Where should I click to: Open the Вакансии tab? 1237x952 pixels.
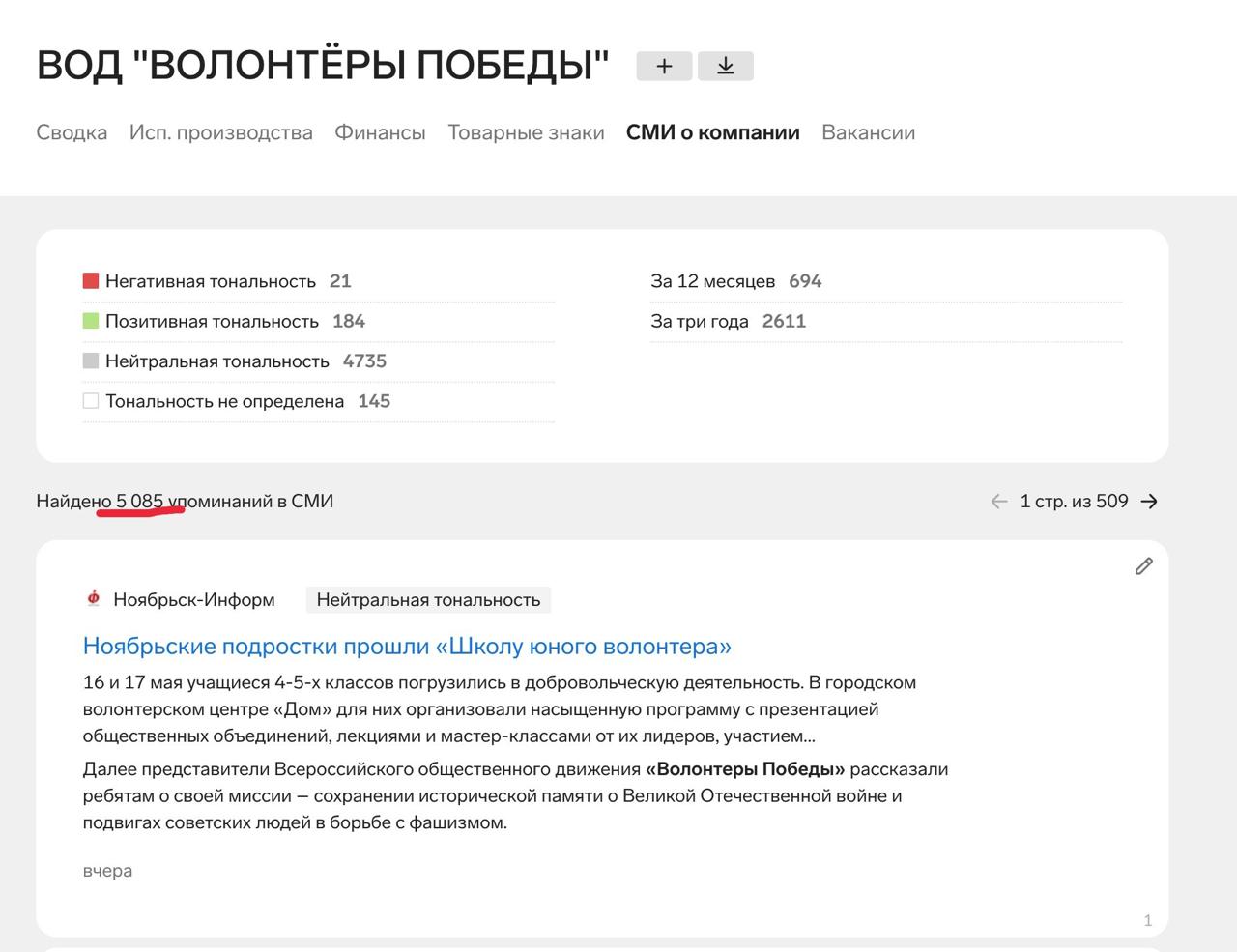point(868,132)
